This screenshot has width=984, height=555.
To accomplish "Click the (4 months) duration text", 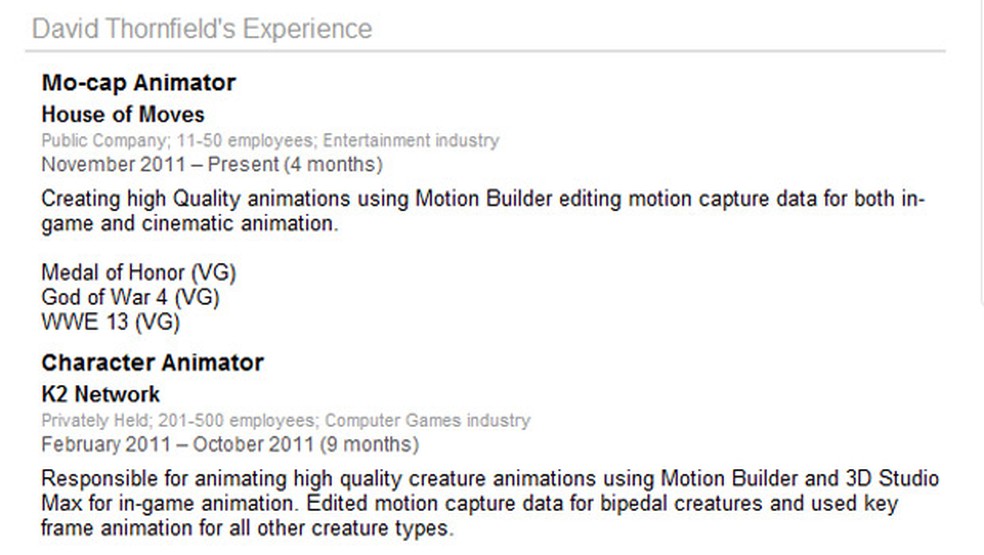I will [332, 164].
